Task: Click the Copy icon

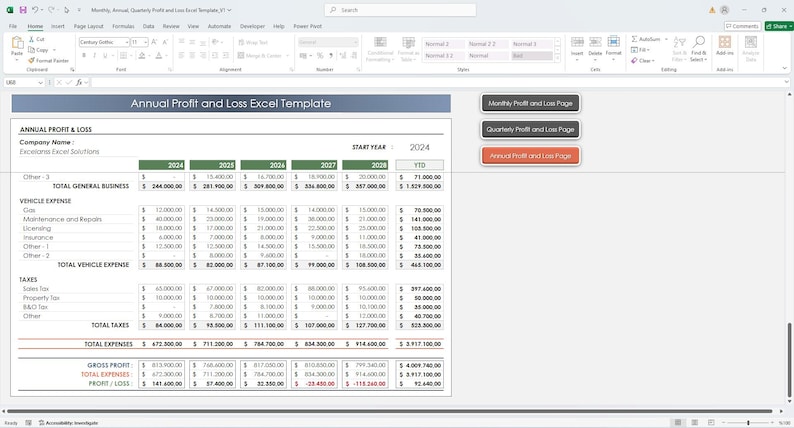Action: [31, 50]
